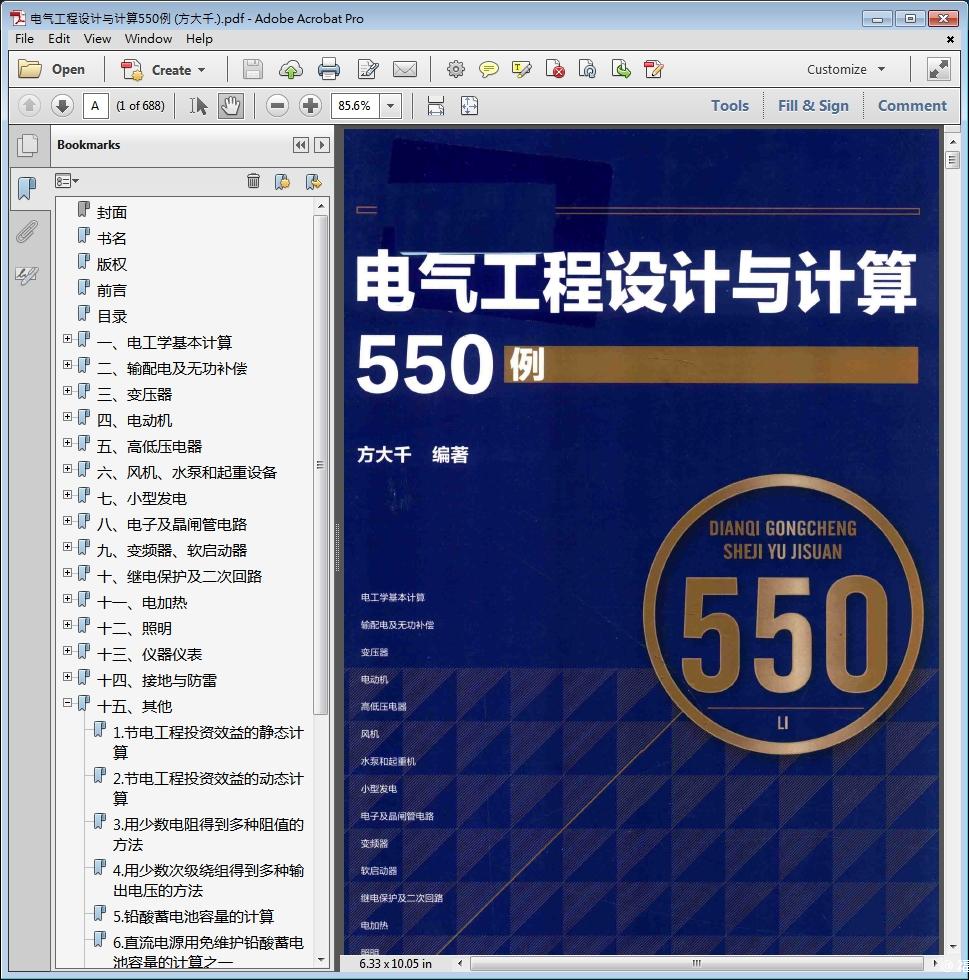Click the Edit text pencil icon

click(368, 69)
